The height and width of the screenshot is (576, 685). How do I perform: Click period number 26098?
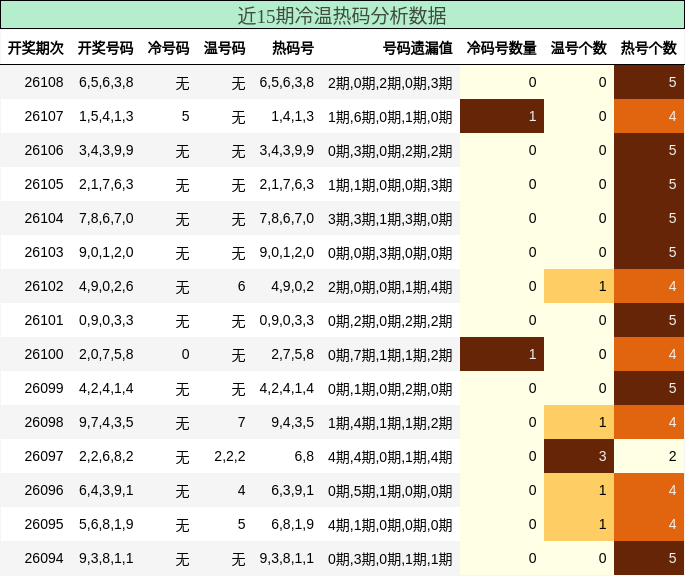pos(44,422)
